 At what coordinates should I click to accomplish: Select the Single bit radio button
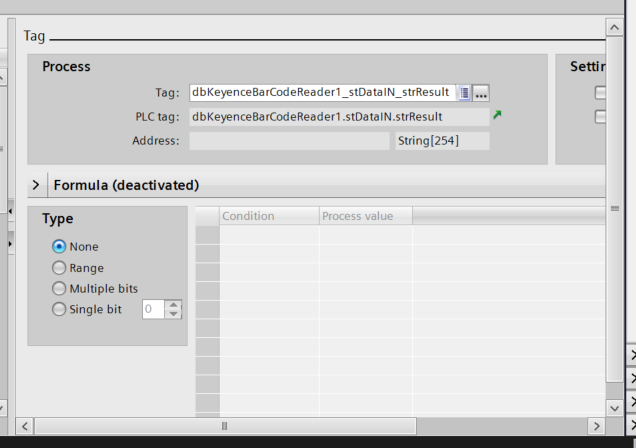coord(59,309)
